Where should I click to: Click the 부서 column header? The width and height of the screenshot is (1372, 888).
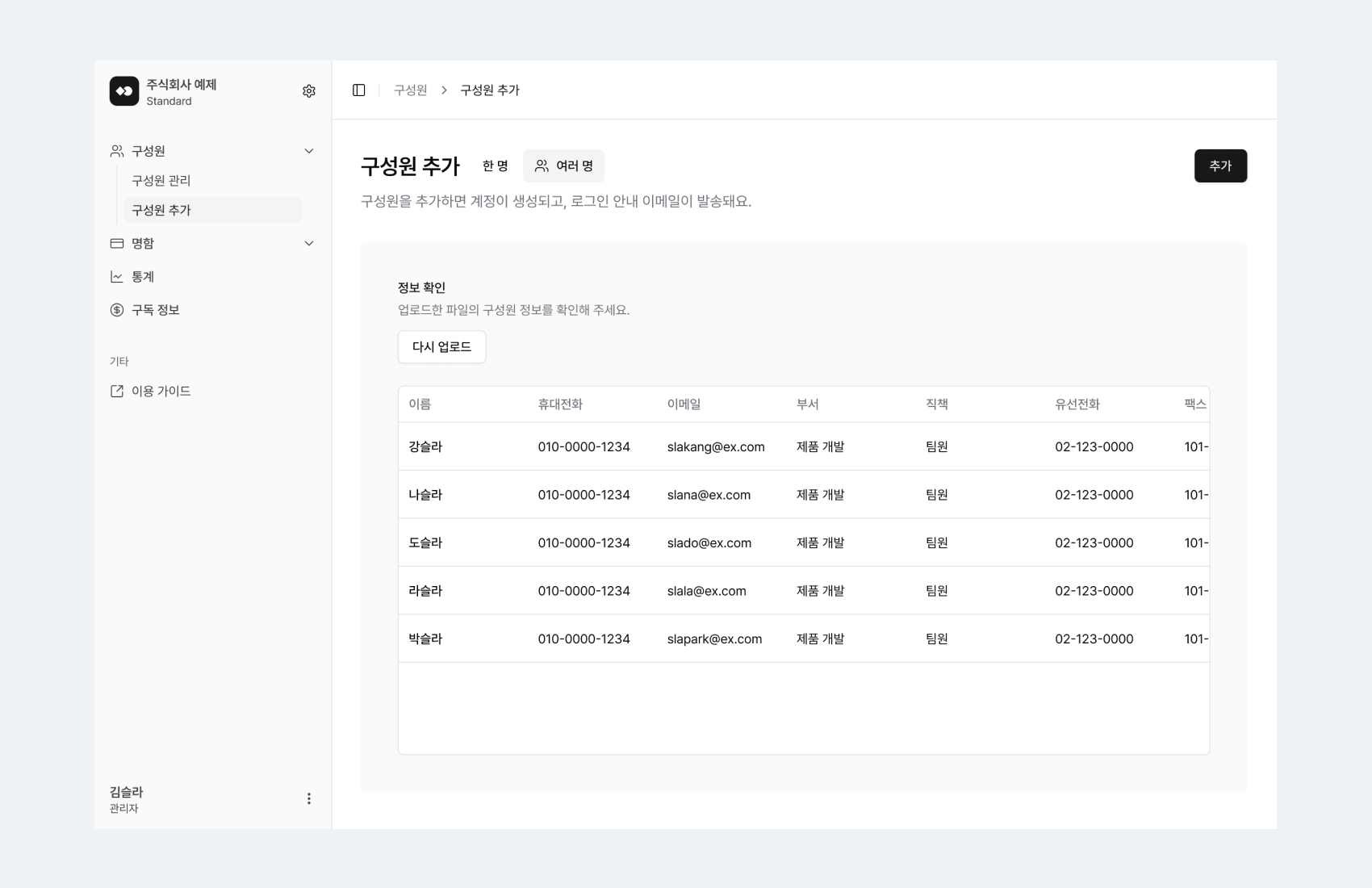point(808,404)
